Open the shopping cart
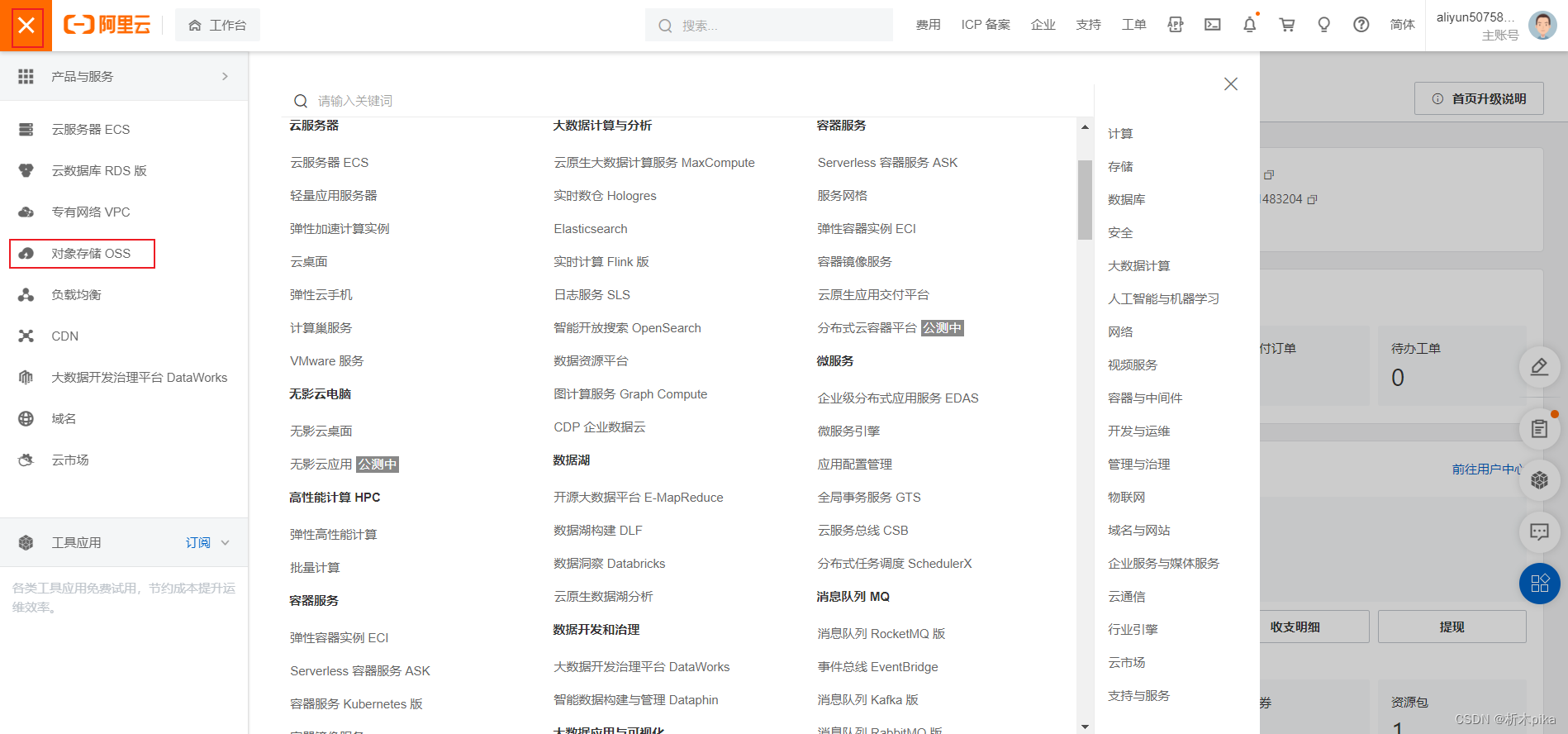Image resolution: width=1568 pixels, height=734 pixels. 1286,25
